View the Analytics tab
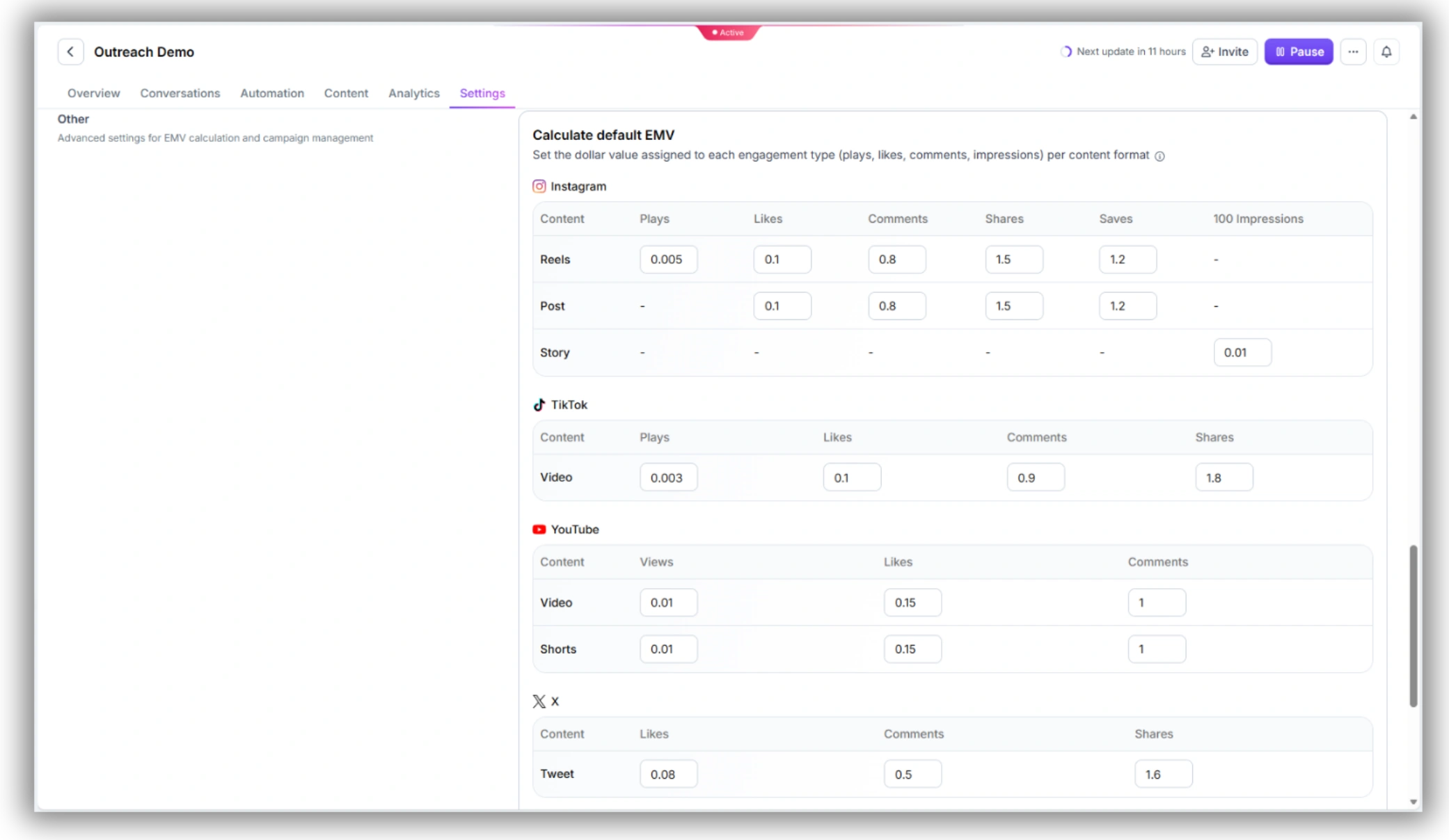 [414, 93]
